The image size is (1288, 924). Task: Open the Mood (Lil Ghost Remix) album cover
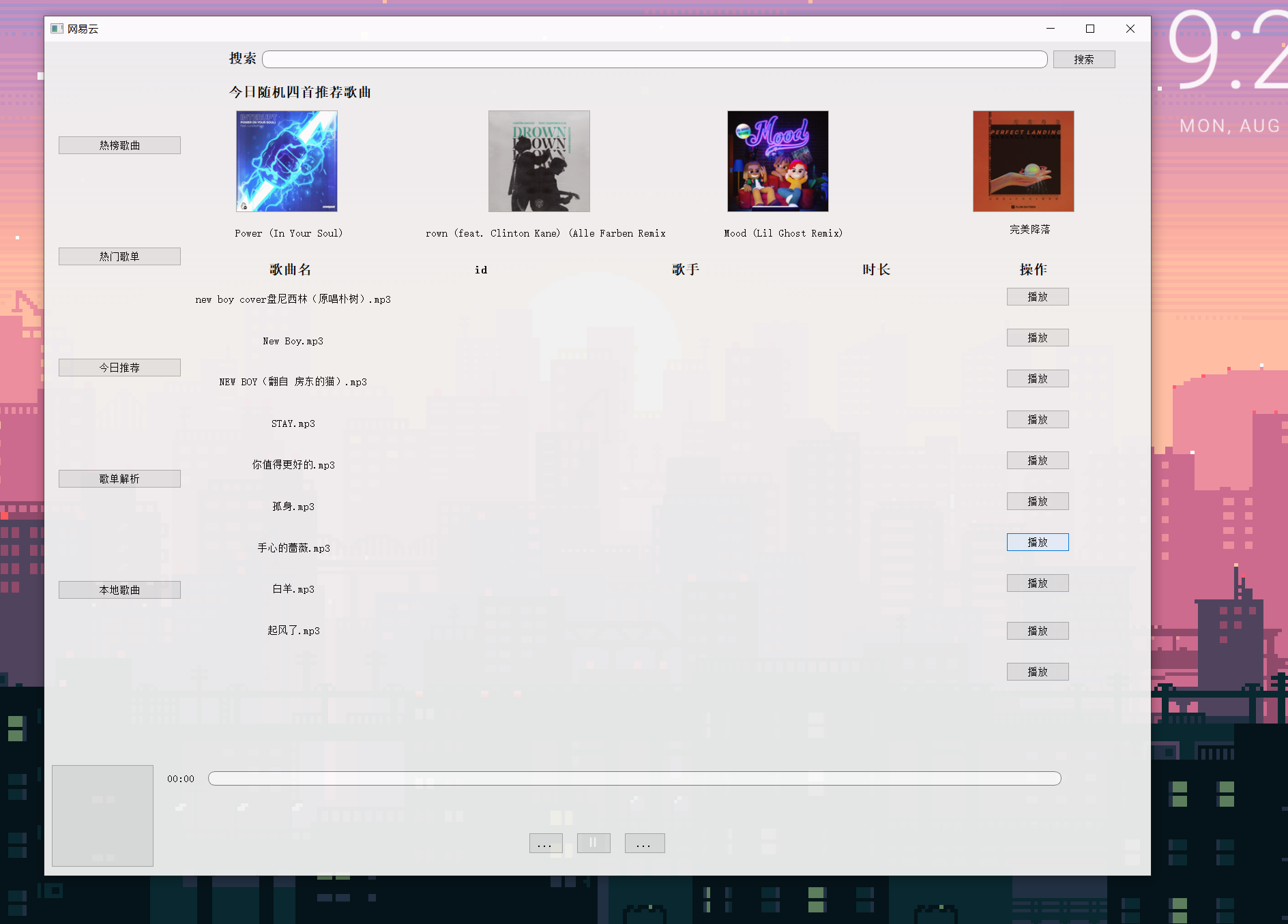777,161
